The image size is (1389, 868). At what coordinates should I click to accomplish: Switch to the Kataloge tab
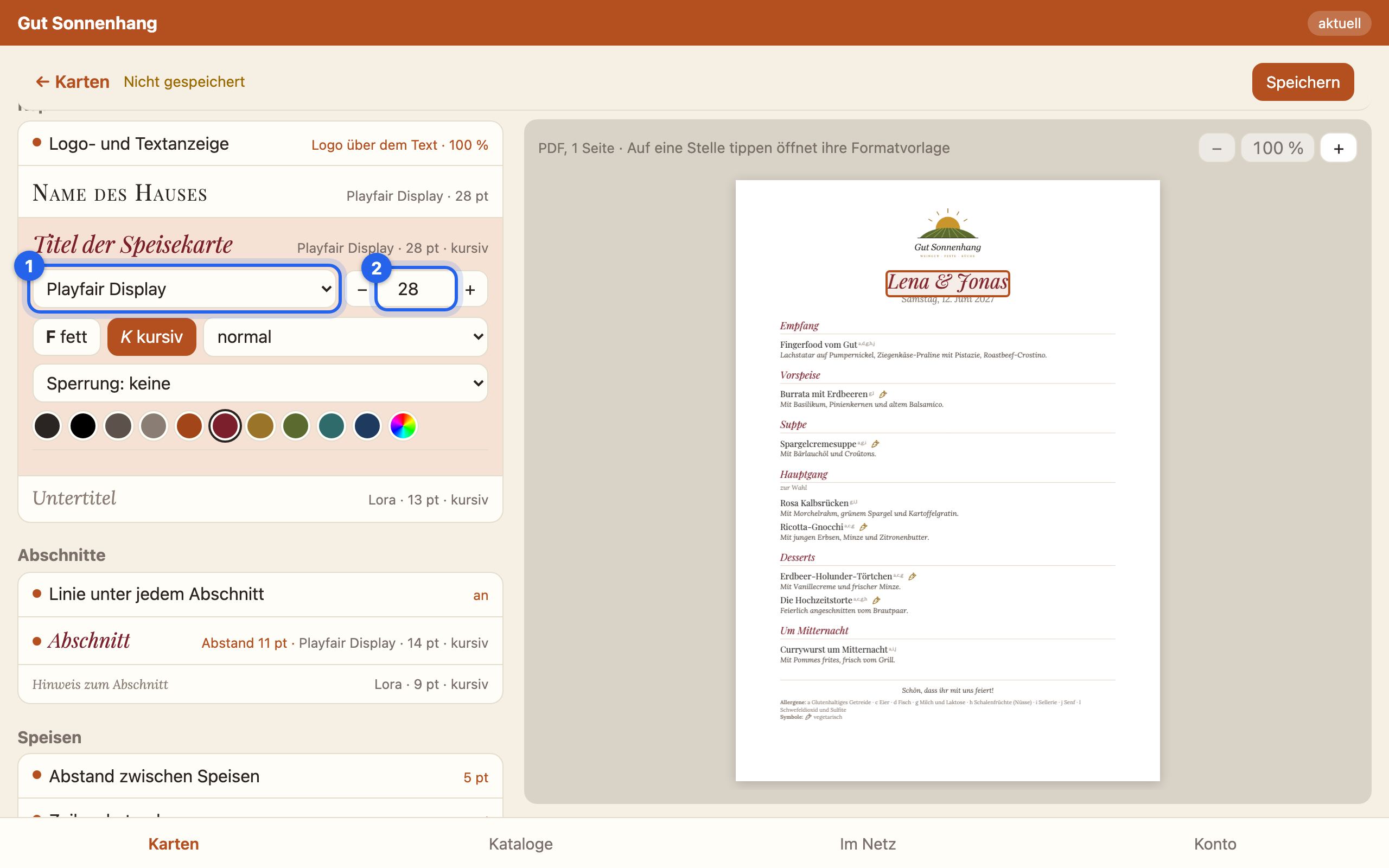[520, 844]
